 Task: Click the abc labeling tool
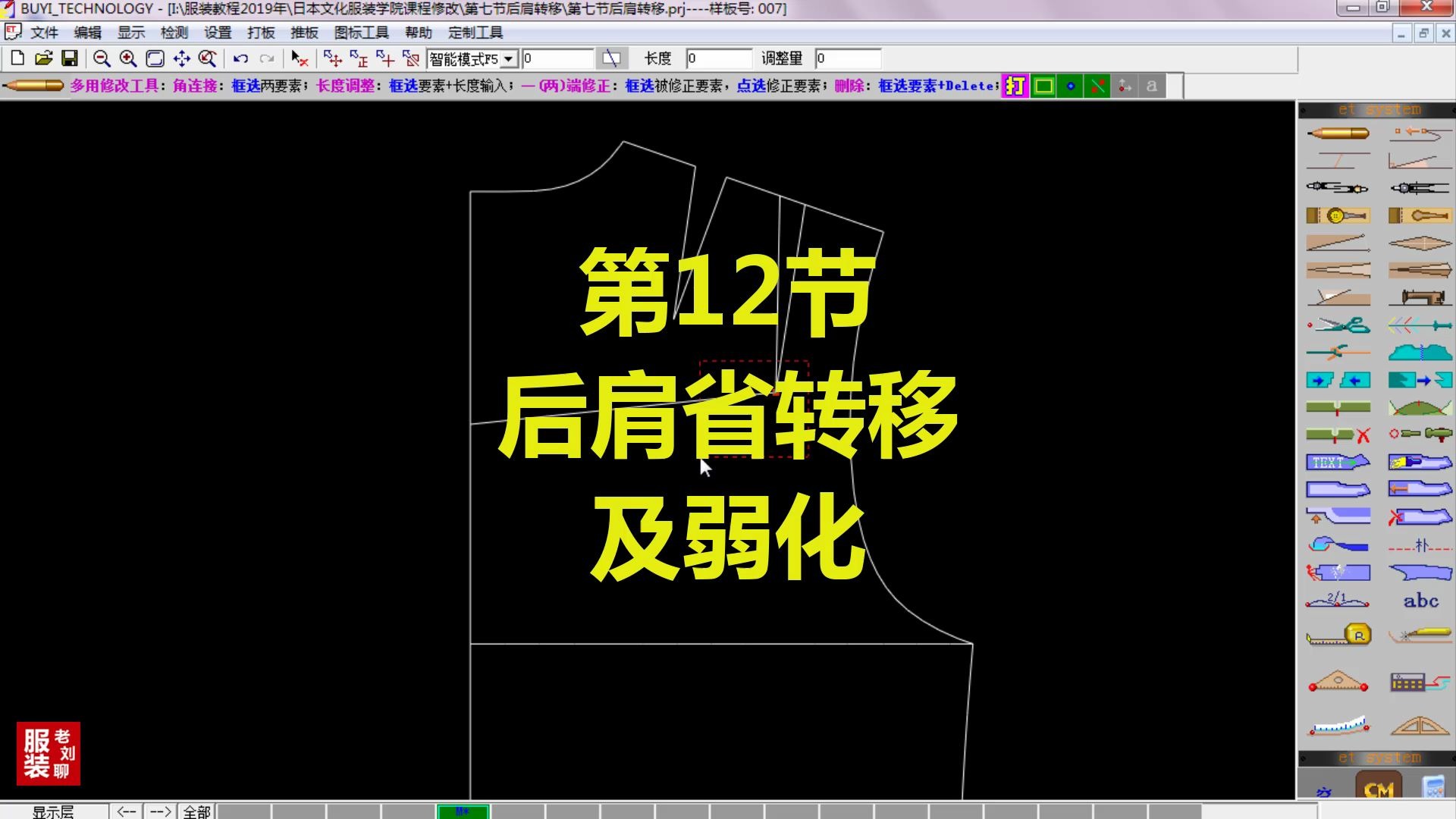pos(1422,601)
